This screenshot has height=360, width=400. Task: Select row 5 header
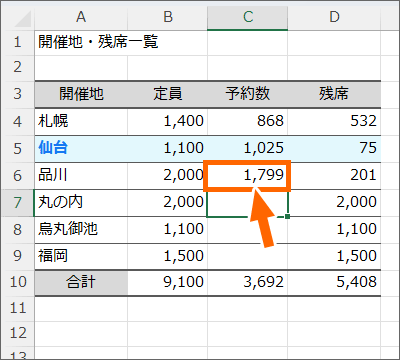tap(17, 149)
